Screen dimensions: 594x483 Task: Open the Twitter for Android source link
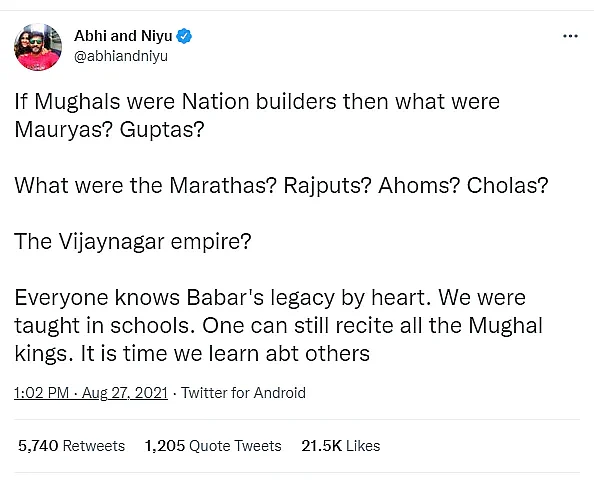pos(243,393)
